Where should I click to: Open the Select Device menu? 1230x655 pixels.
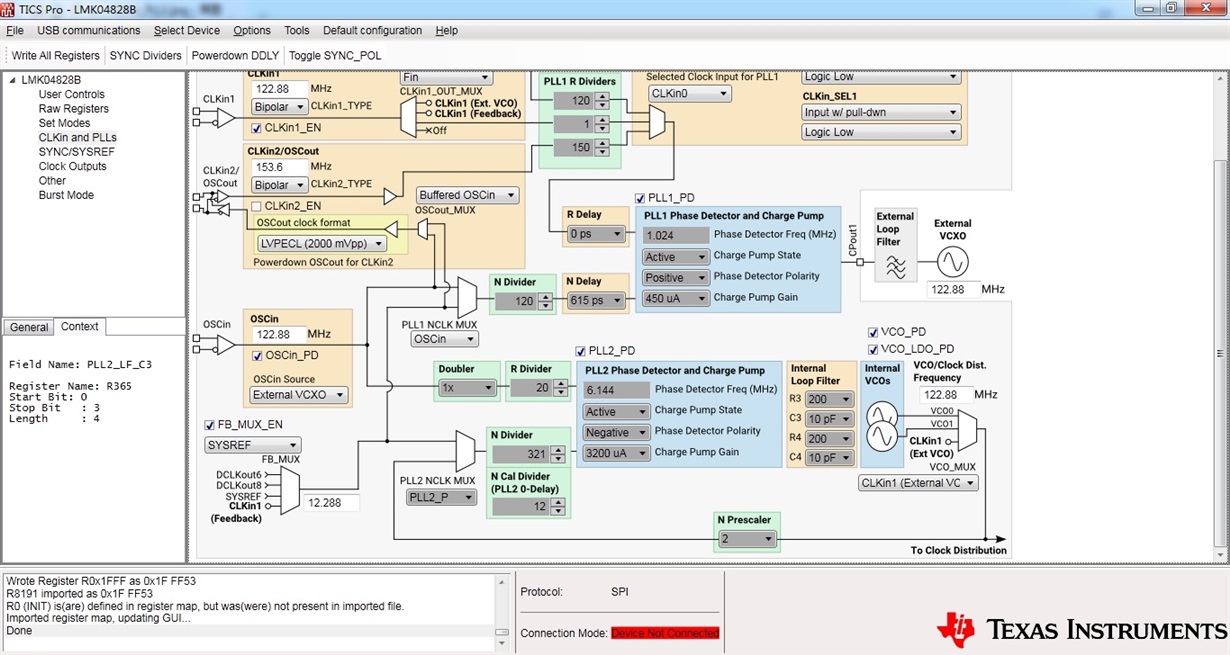coord(187,30)
